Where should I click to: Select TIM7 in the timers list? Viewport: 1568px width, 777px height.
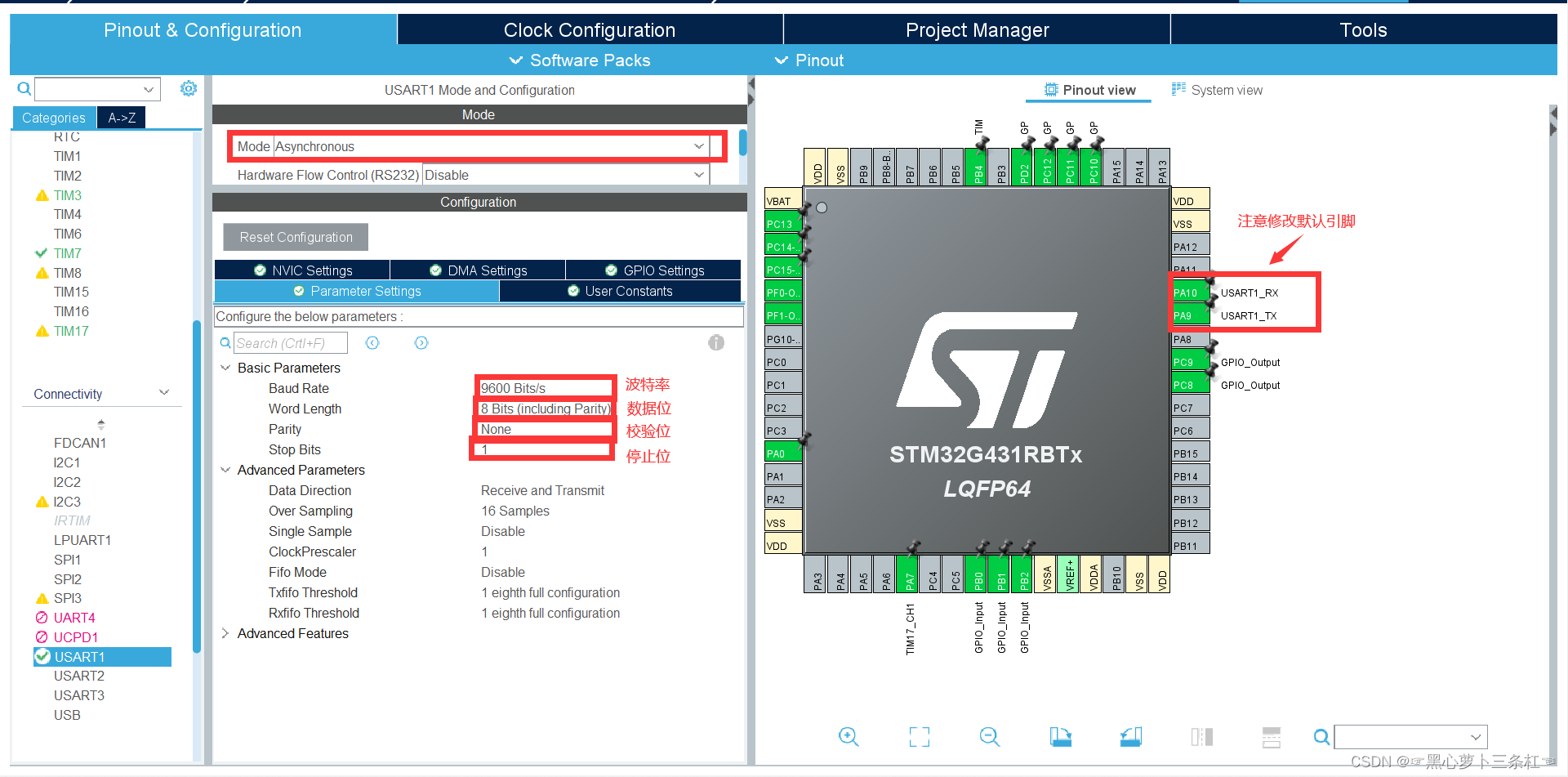point(68,253)
